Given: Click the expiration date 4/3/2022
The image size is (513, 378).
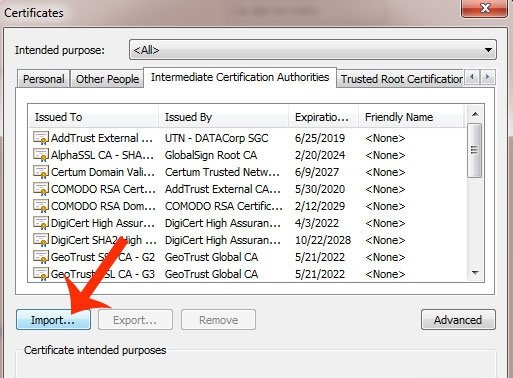Looking at the screenshot, I should click(317, 223).
